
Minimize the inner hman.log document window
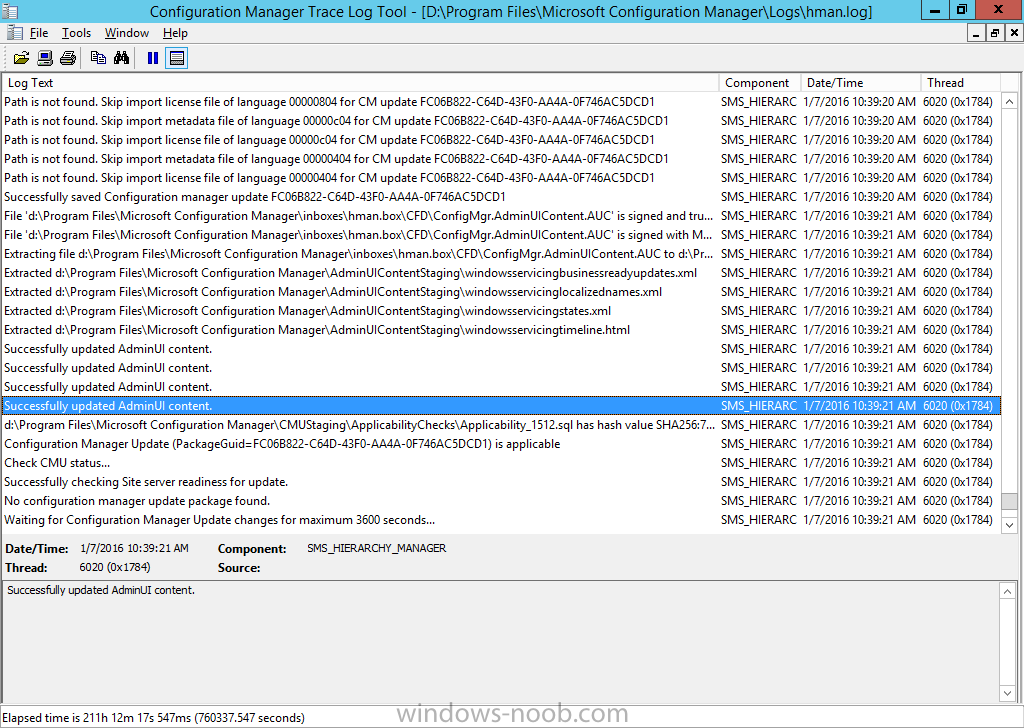[x=976, y=33]
